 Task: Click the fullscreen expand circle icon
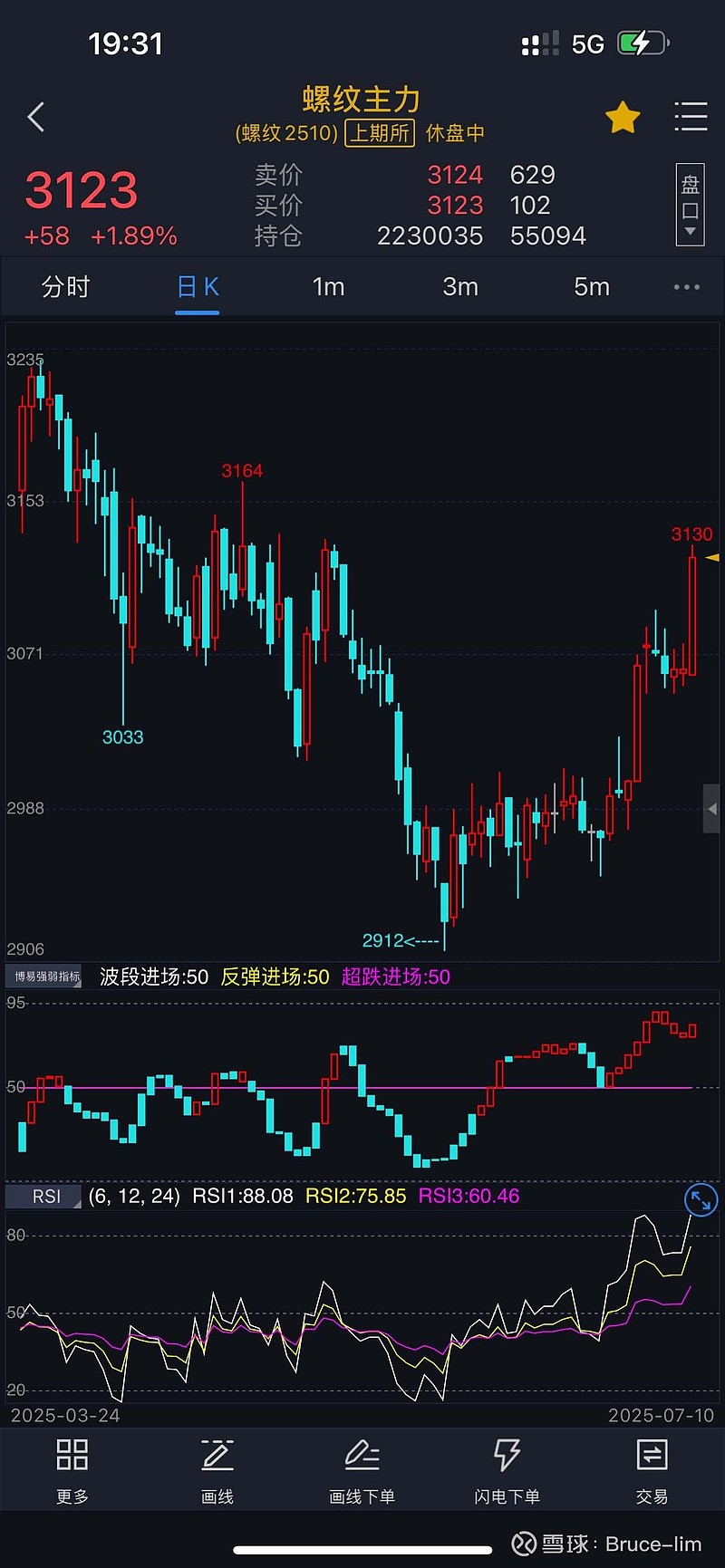pos(701,1200)
